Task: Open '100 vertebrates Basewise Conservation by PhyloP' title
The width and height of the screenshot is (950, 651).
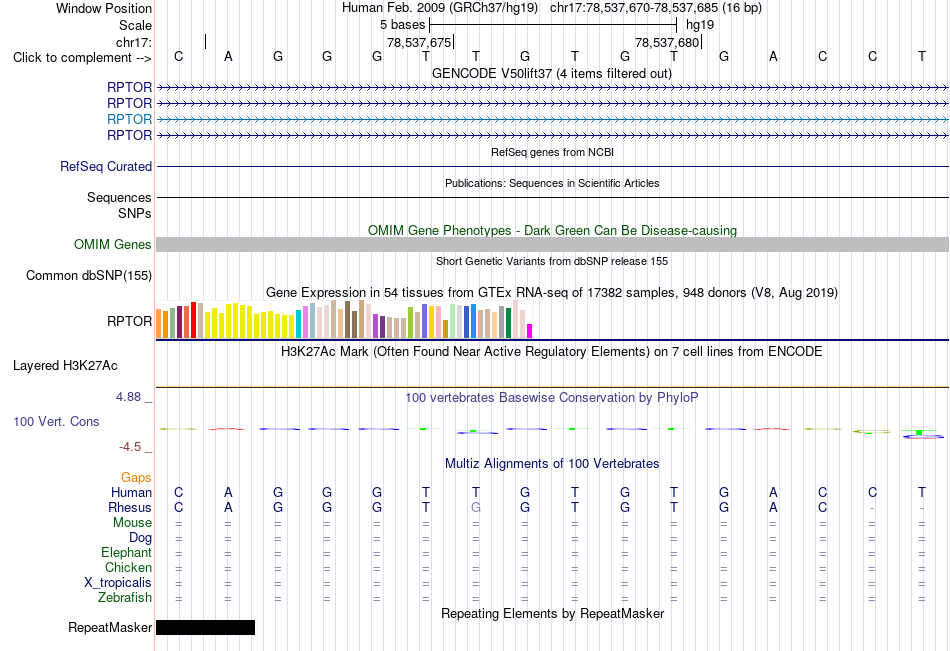Action: pyautogui.click(x=551, y=398)
